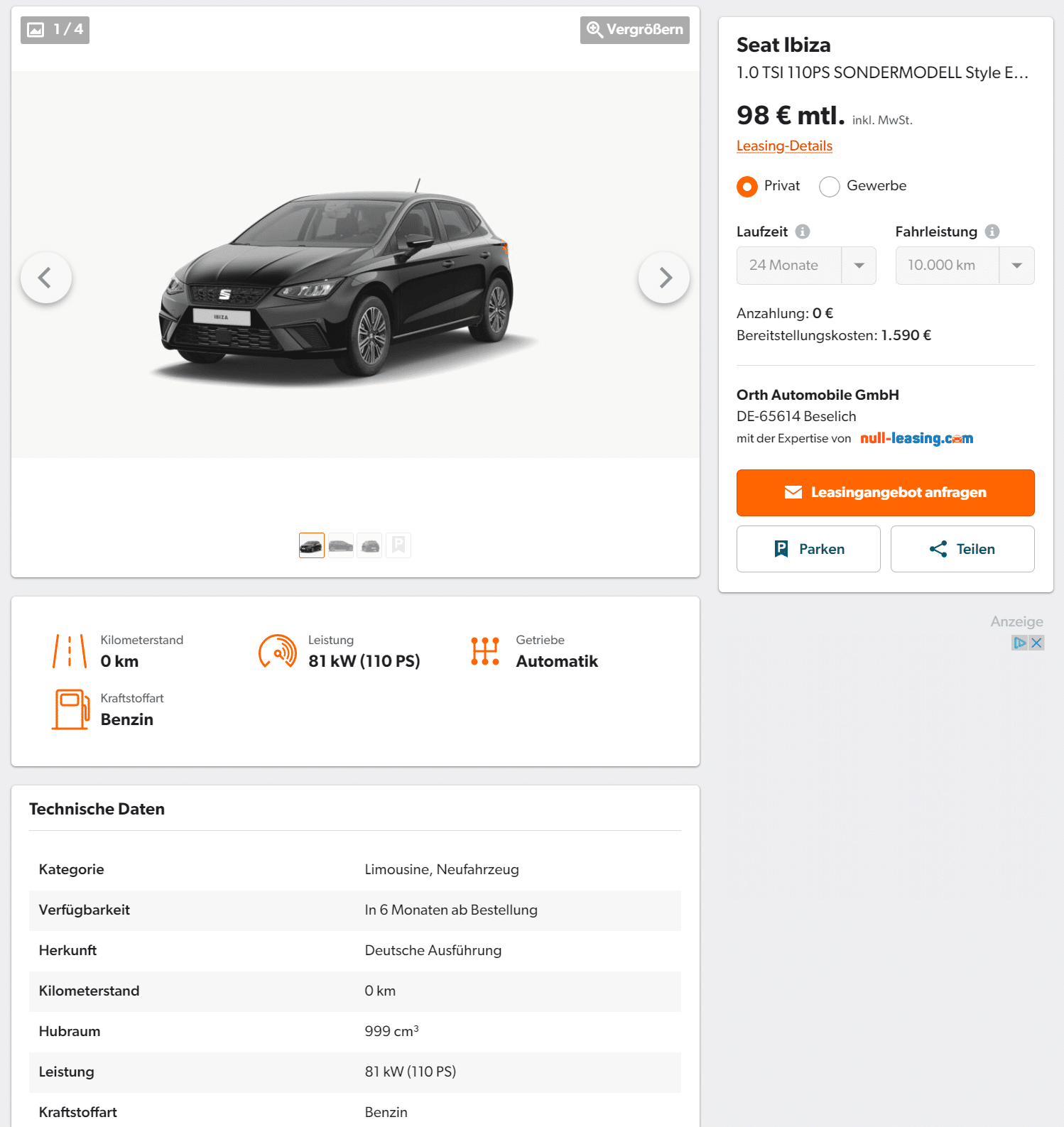The height and width of the screenshot is (1127, 1064).
Task: Select the third car thumbnail
Action: click(369, 545)
